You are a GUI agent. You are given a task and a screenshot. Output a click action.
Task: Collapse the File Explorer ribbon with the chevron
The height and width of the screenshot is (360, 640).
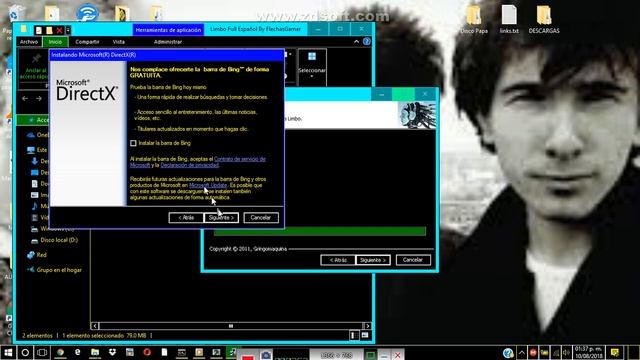(x=356, y=42)
